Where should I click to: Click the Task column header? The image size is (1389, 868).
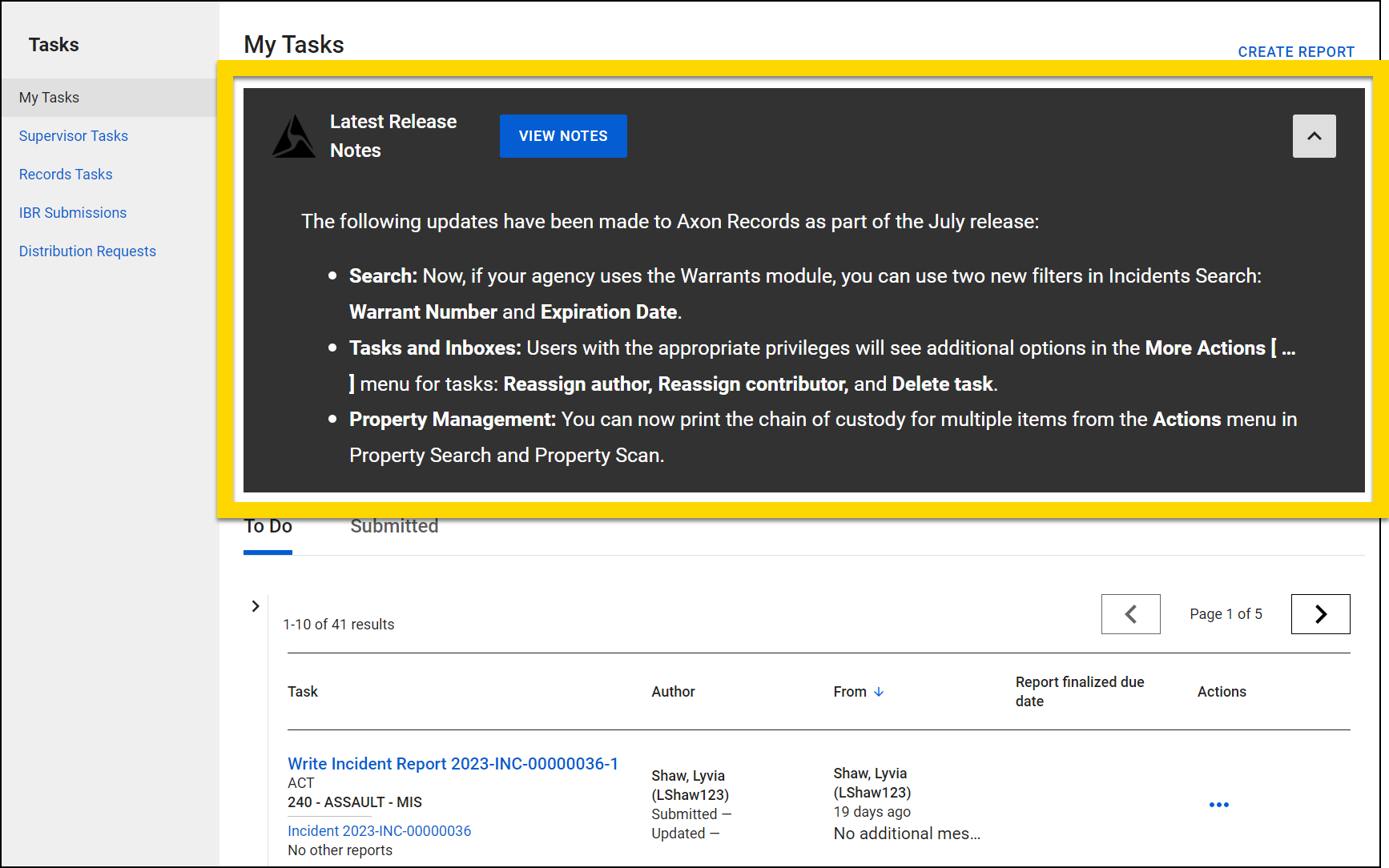[303, 692]
